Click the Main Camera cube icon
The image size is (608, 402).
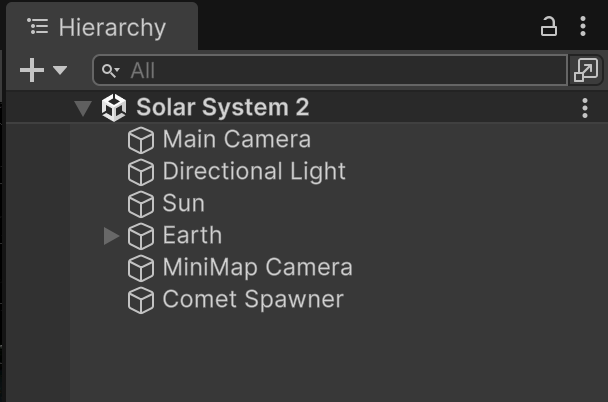(x=141, y=140)
